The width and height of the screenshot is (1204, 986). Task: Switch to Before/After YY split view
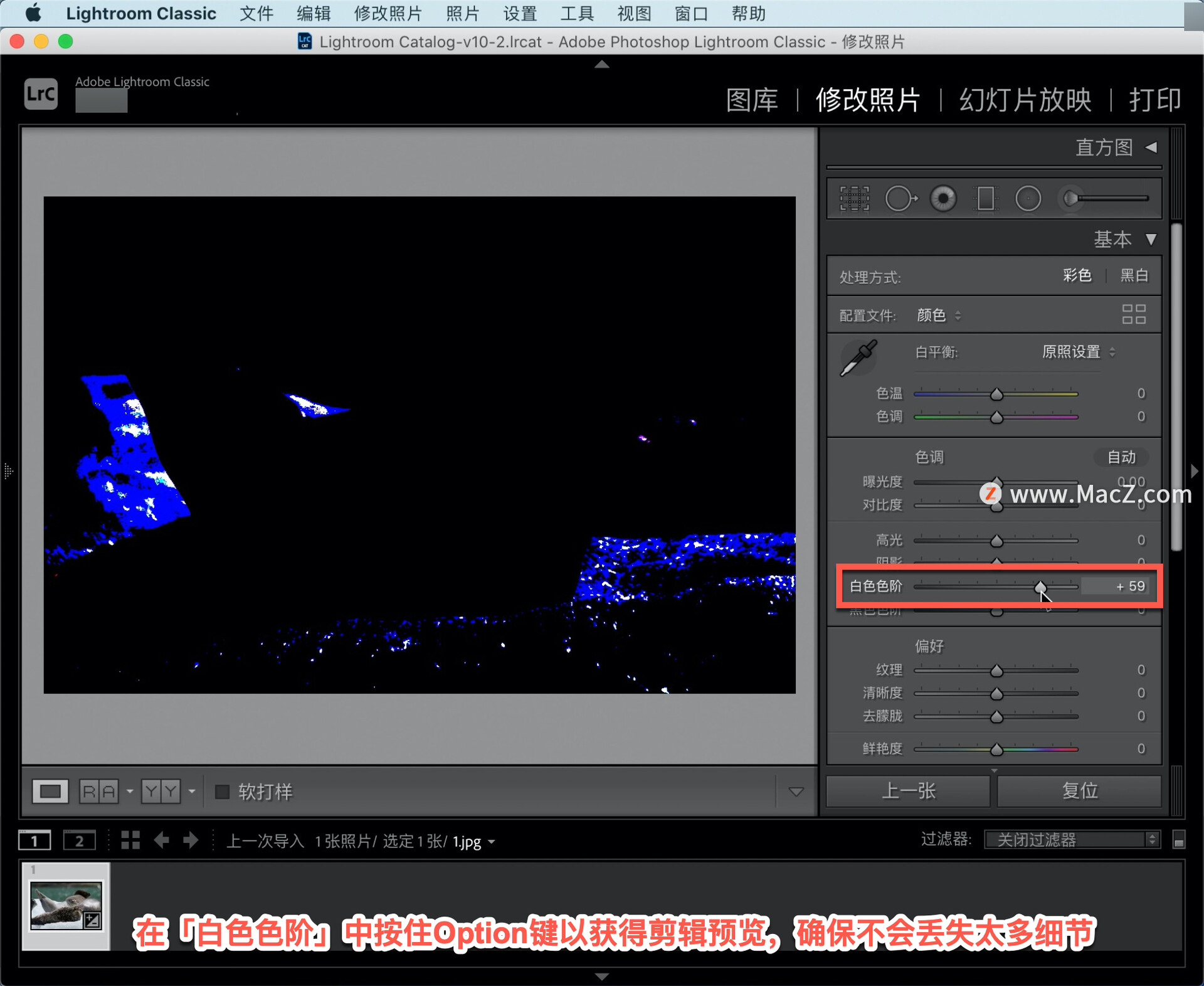click(x=161, y=792)
